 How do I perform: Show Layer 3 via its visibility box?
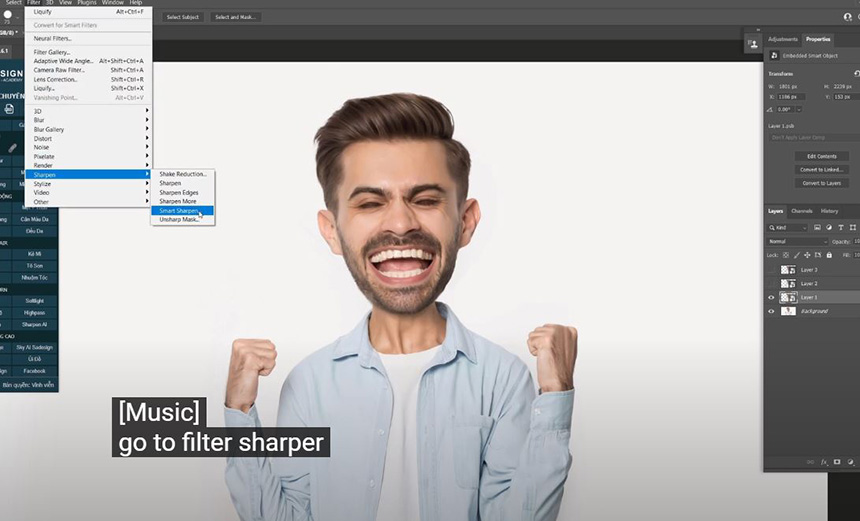click(x=771, y=270)
